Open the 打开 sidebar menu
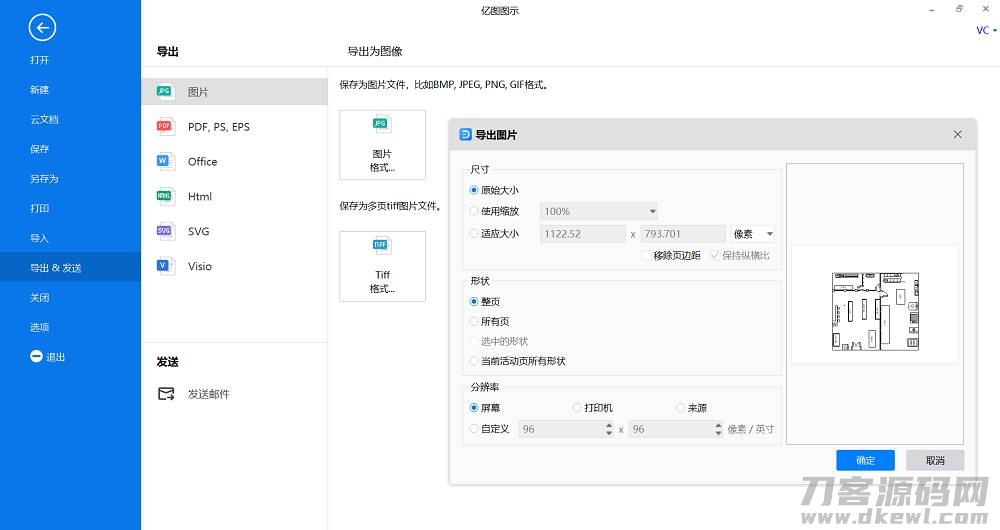1000x530 pixels. (x=40, y=60)
